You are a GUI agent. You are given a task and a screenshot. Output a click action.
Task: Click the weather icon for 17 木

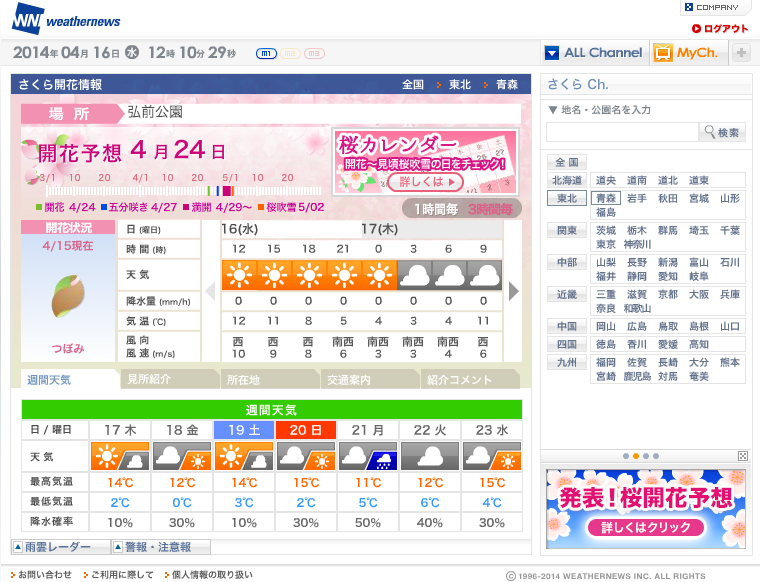point(120,456)
